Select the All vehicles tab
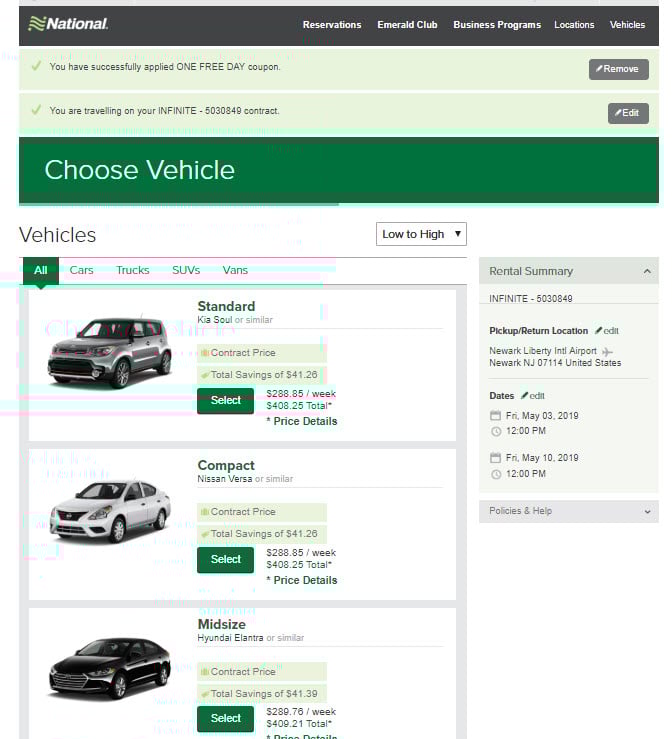The width and height of the screenshot is (672, 739). (x=41, y=271)
